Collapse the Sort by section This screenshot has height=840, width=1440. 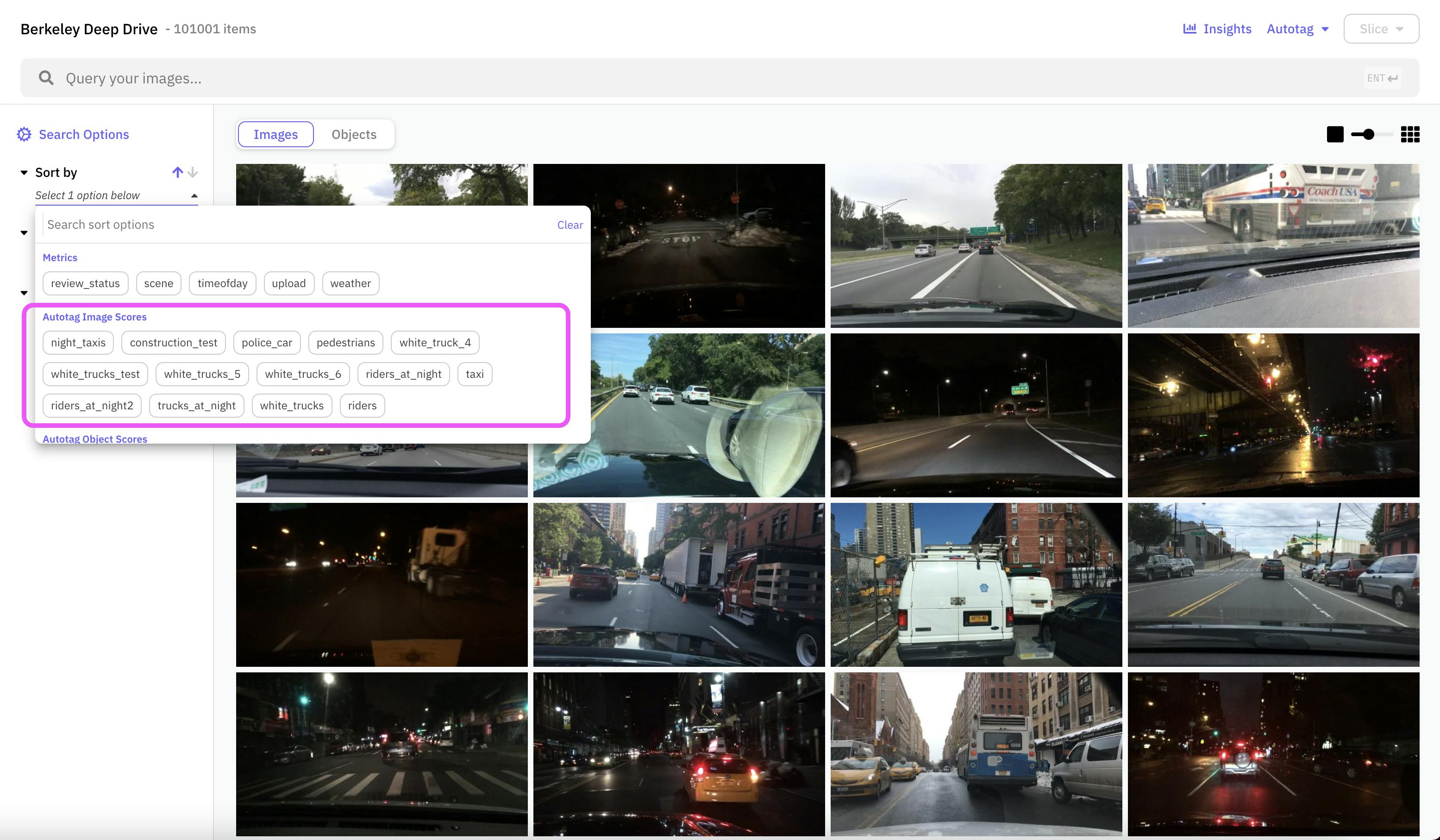(24, 173)
